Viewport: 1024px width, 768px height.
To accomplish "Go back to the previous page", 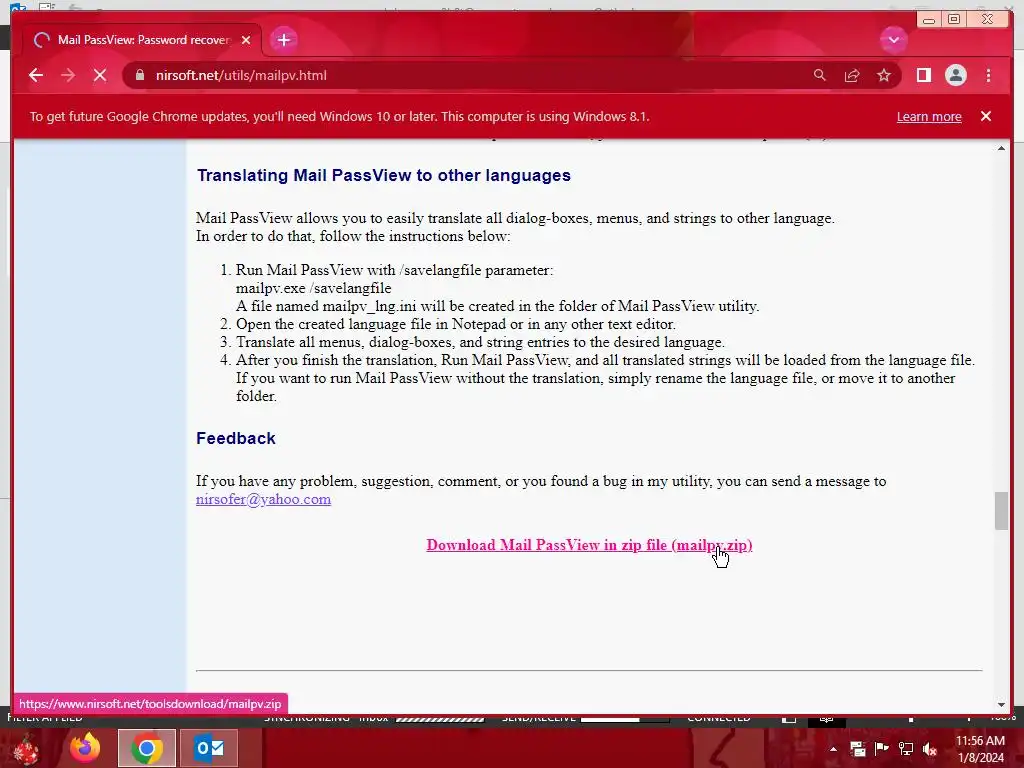I will coord(36,75).
